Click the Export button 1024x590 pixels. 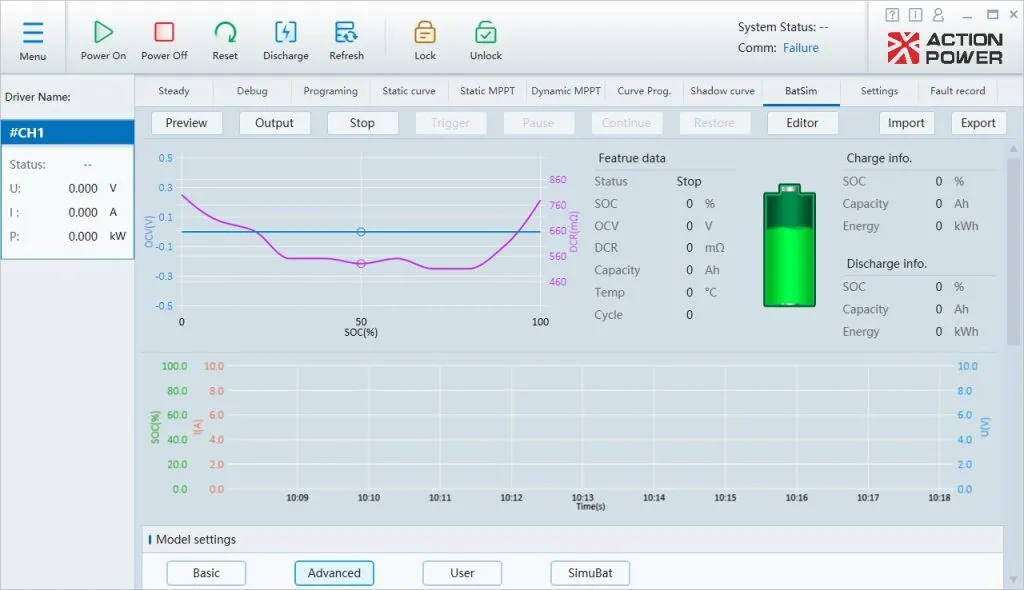978,123
